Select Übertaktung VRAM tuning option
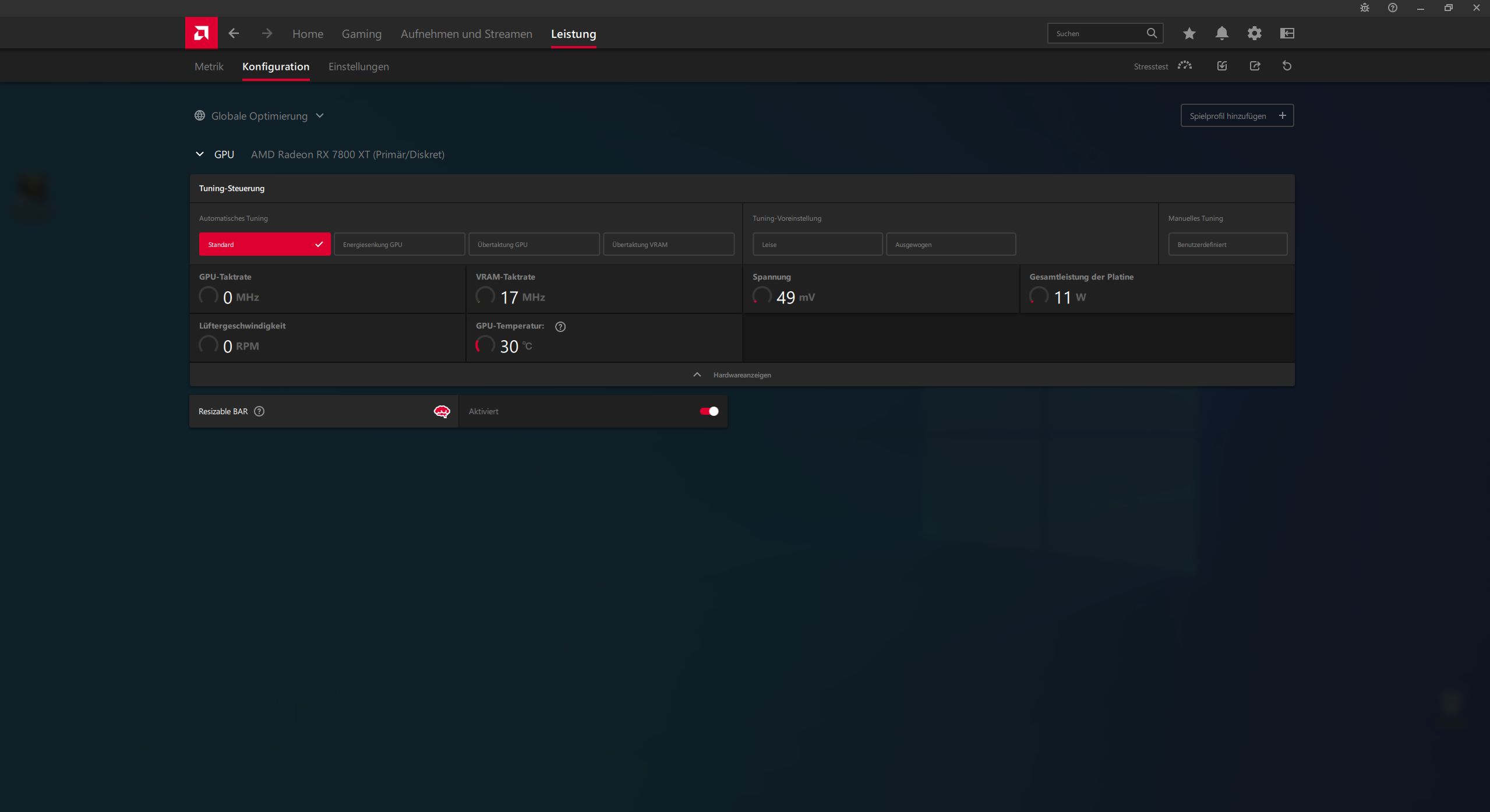This screenshot has height=812, width=1490. coord(668,244)
